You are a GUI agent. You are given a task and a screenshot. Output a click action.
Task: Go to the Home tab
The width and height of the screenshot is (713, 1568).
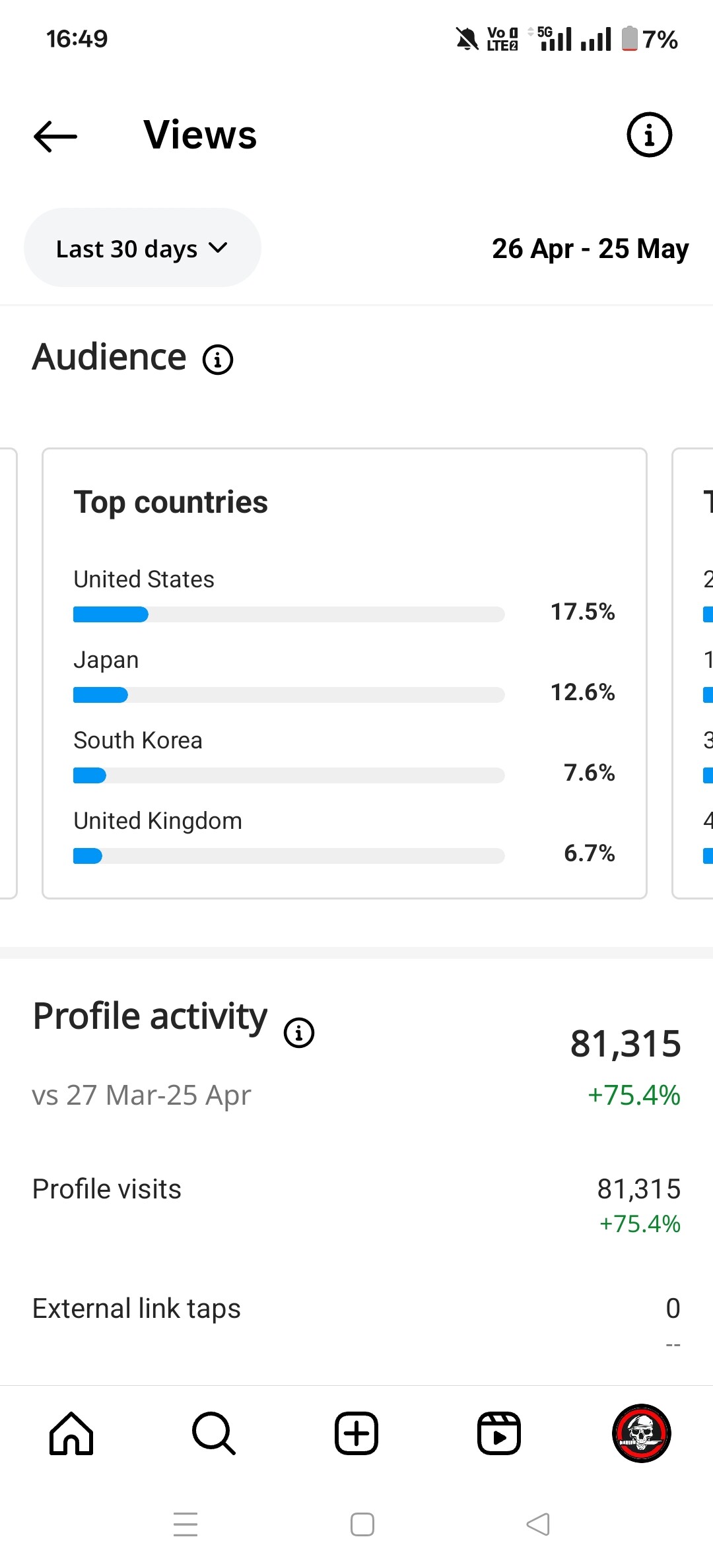coord(71,1433)
